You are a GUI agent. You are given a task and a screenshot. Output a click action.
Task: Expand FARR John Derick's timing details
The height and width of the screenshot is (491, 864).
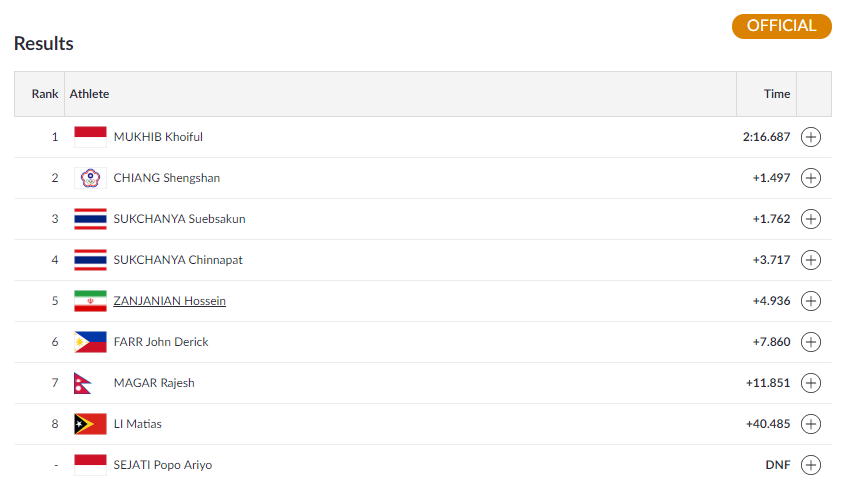(x=811, y=342)
